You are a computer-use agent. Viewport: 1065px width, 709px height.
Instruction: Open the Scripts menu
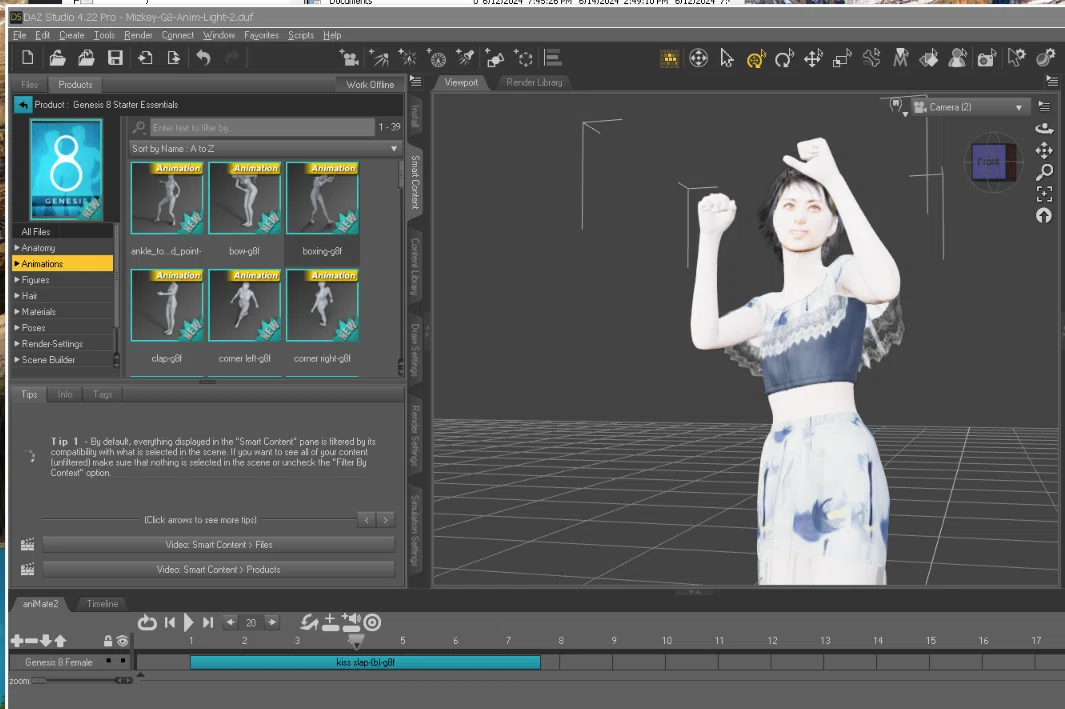click(301, 35)
